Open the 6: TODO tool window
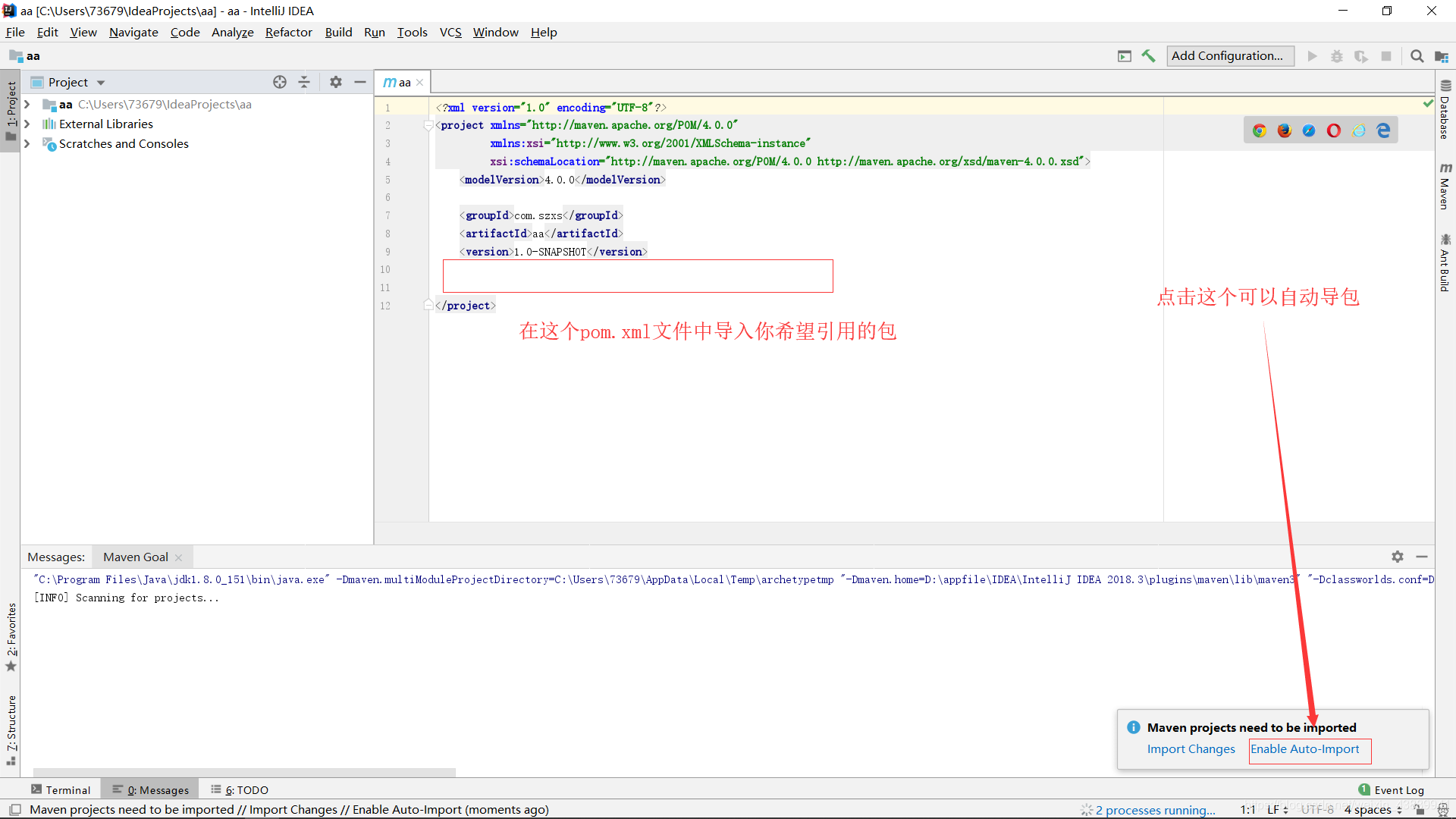 tap(240, 790)
